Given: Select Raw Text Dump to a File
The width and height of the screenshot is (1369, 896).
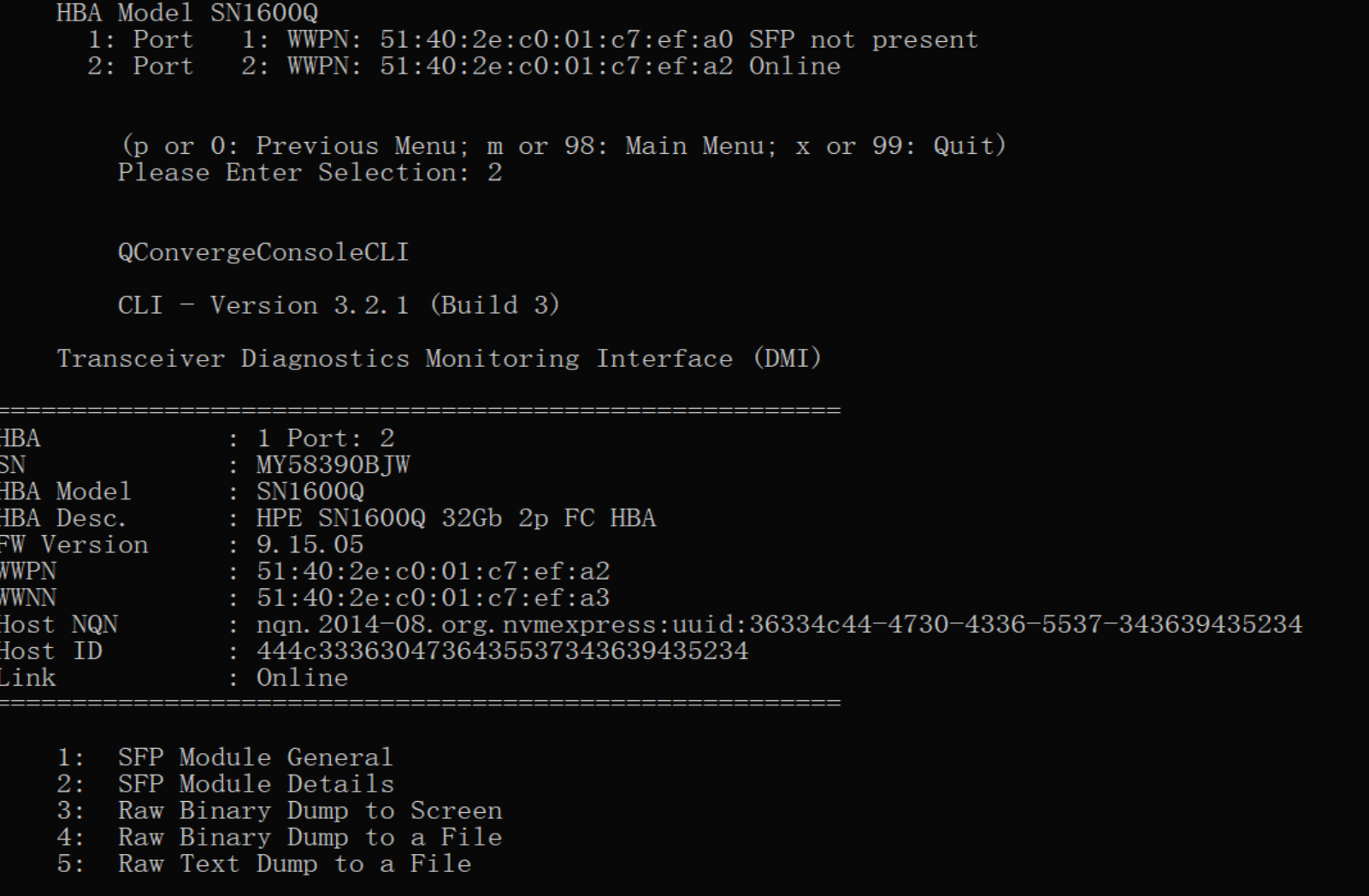Looking at the screenshot, I should (294, 864).
